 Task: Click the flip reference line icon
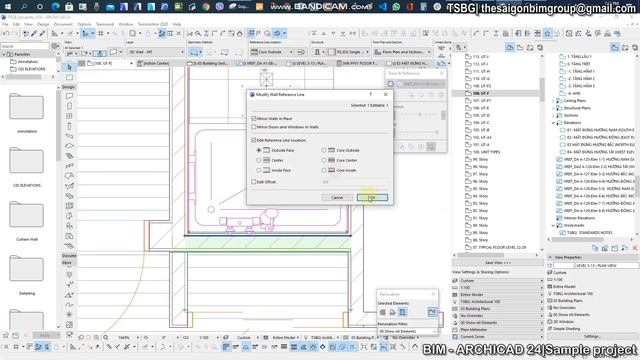coord(301,52)
